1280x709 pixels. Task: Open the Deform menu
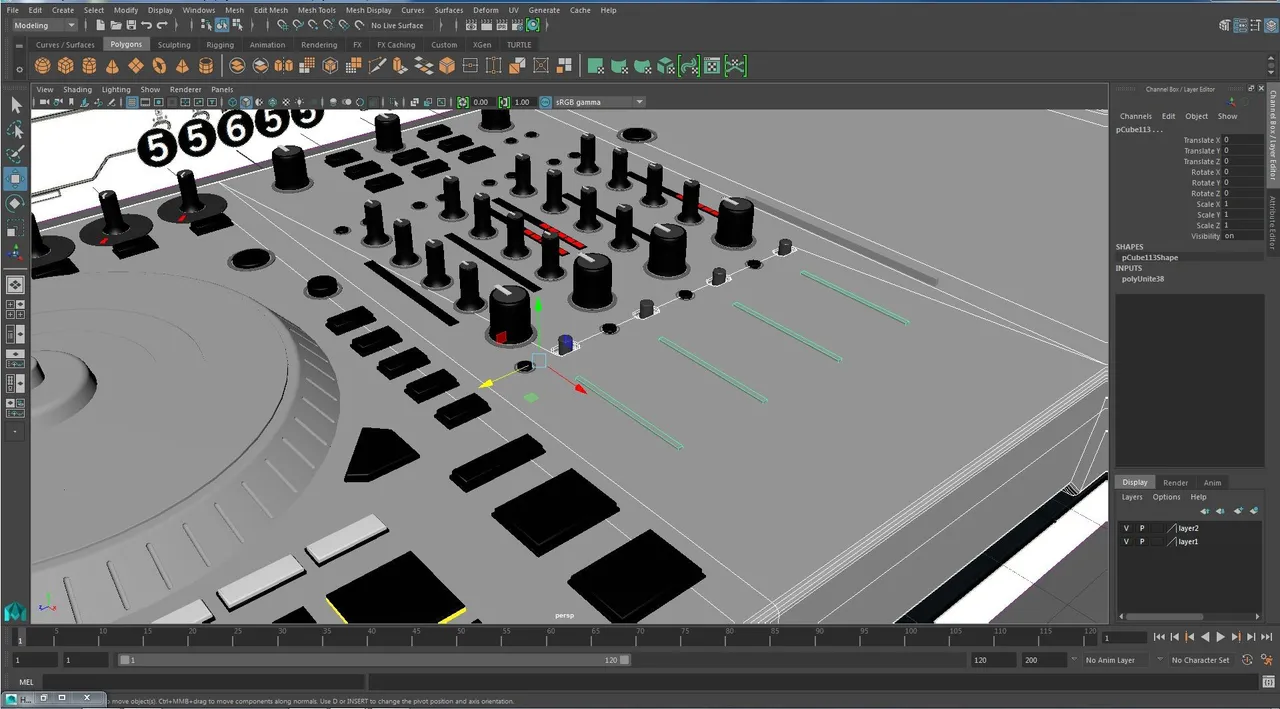click(x=486, y=10)
